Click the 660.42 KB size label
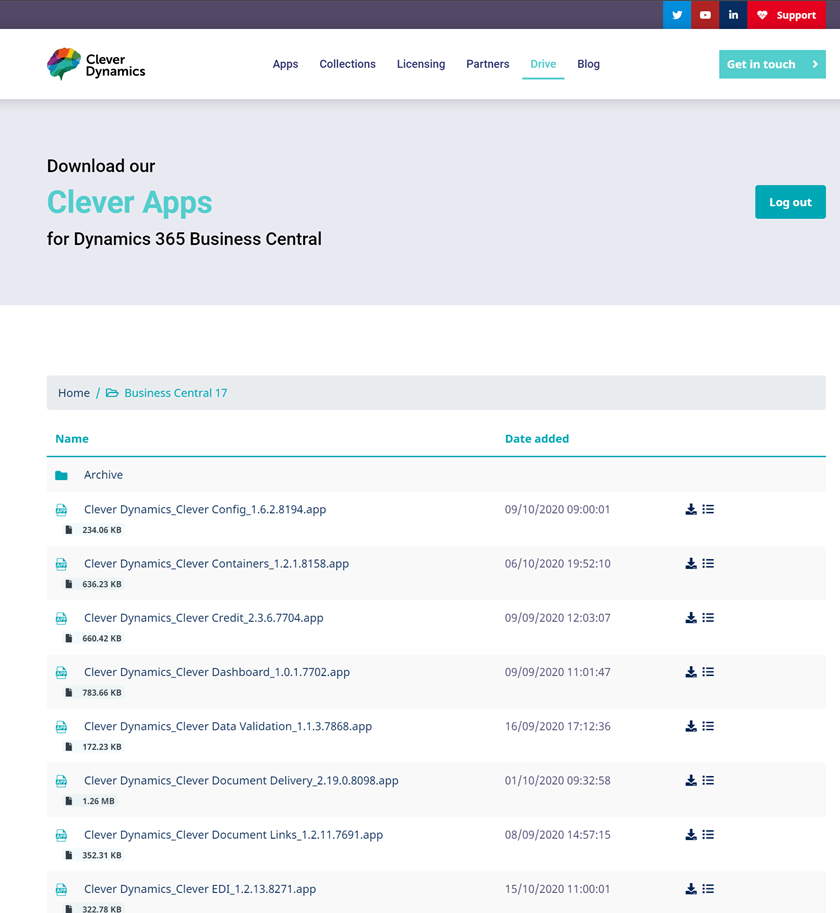The width and height of the screenshot is (840, 913). click(102, 639)
